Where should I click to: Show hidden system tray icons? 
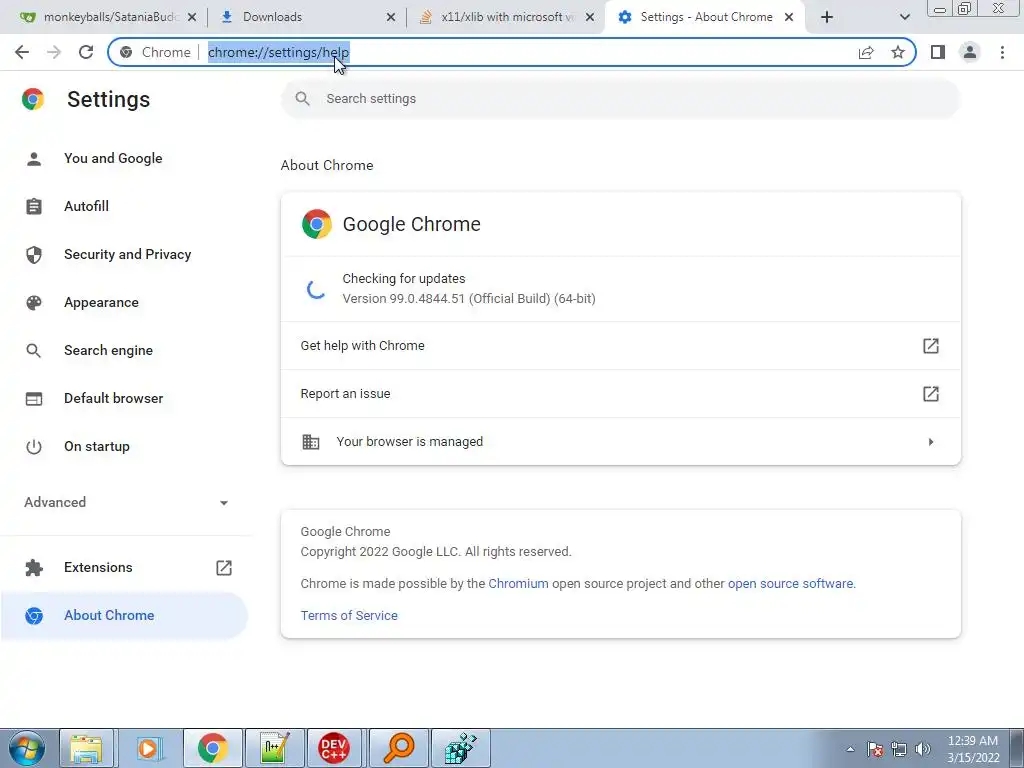tap(850, 749)
